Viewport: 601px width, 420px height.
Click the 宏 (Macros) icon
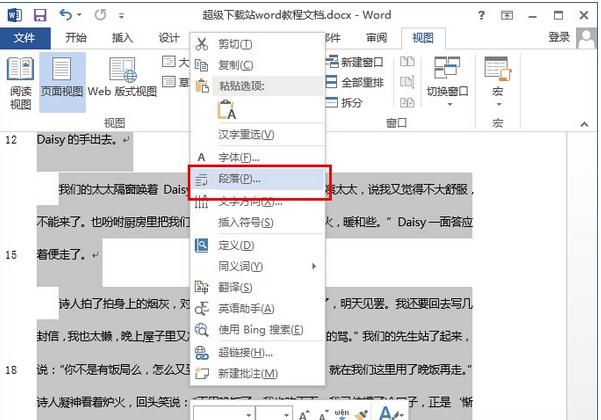[x=498, y=69]
